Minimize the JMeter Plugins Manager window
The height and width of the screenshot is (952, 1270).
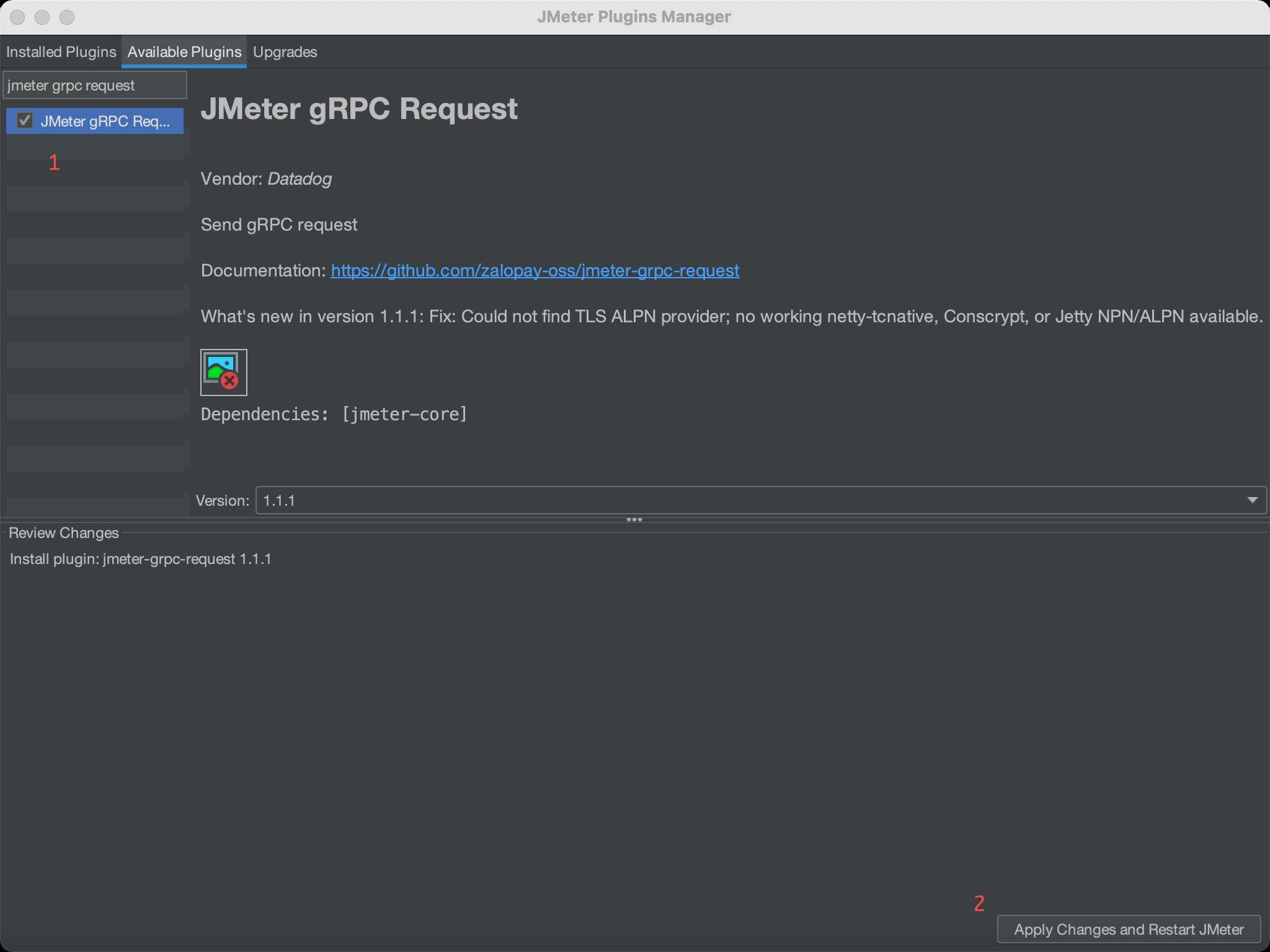click(43, 17)
